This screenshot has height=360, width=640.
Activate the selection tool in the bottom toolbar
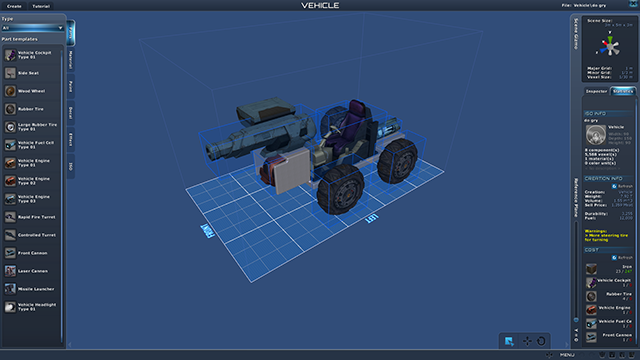click(509, 341)
